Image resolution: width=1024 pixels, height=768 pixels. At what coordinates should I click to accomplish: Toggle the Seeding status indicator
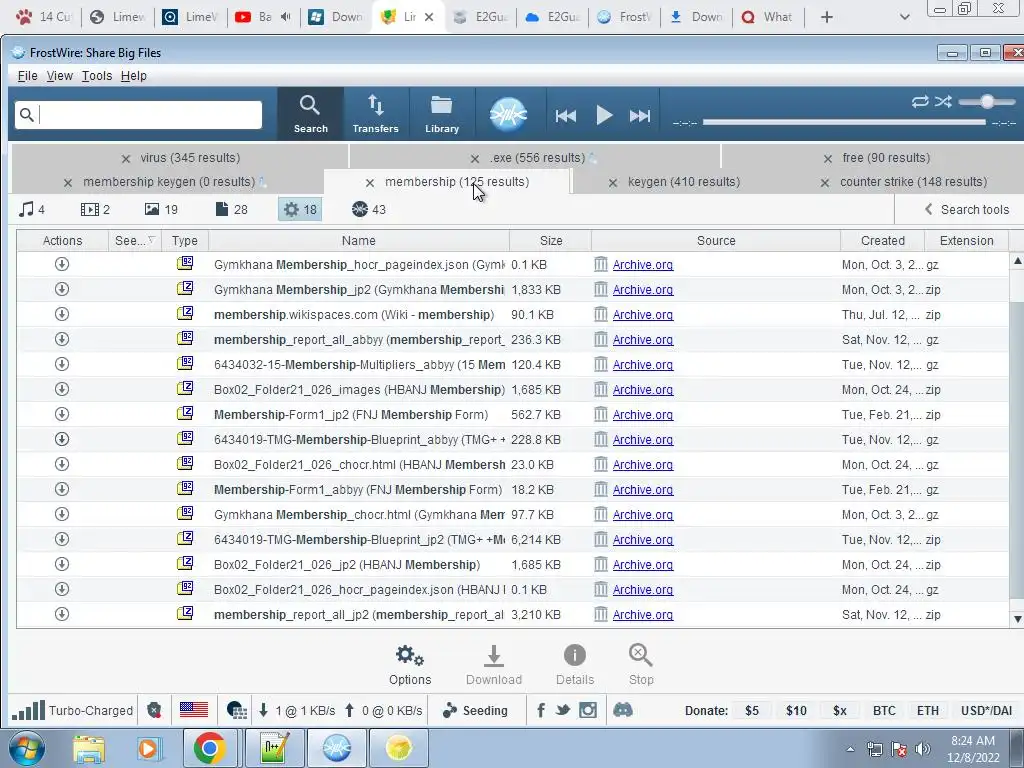click(475, 711)
